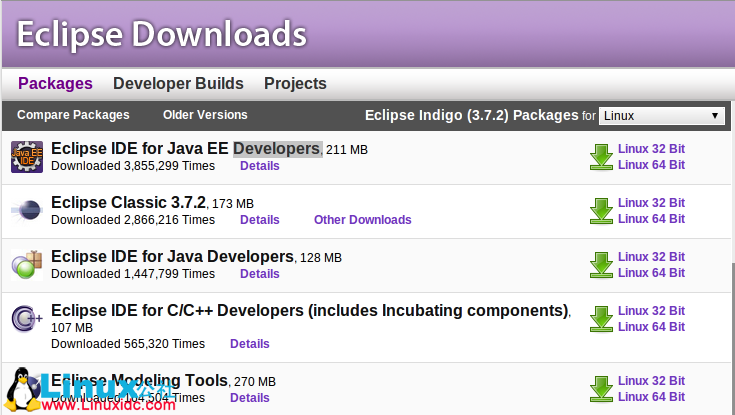Download Java EE Developers Linux 64 Bit
735x415 pixels.
coord(651,165)
